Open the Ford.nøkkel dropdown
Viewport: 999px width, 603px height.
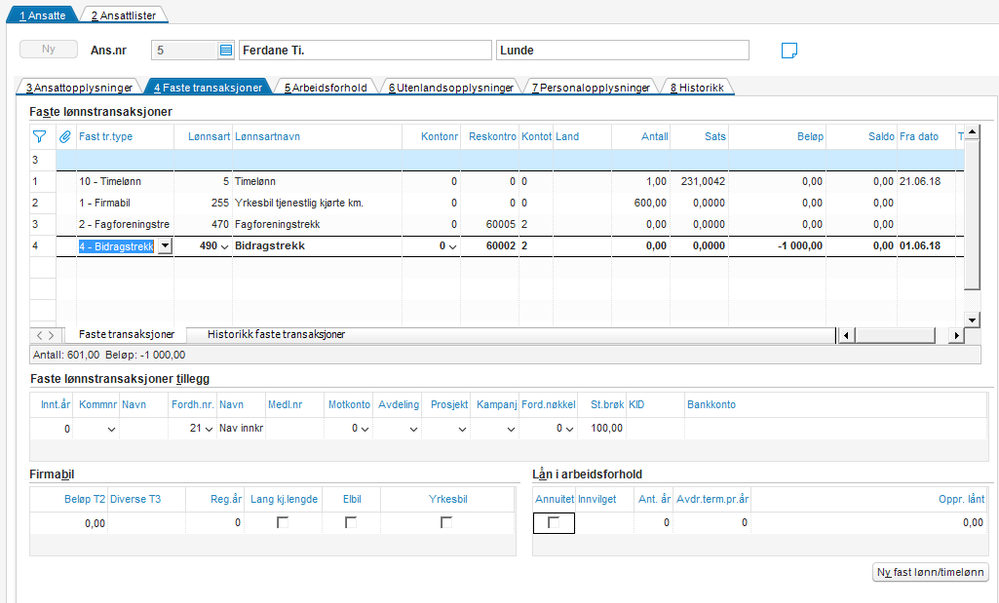[x=570, y=429]
